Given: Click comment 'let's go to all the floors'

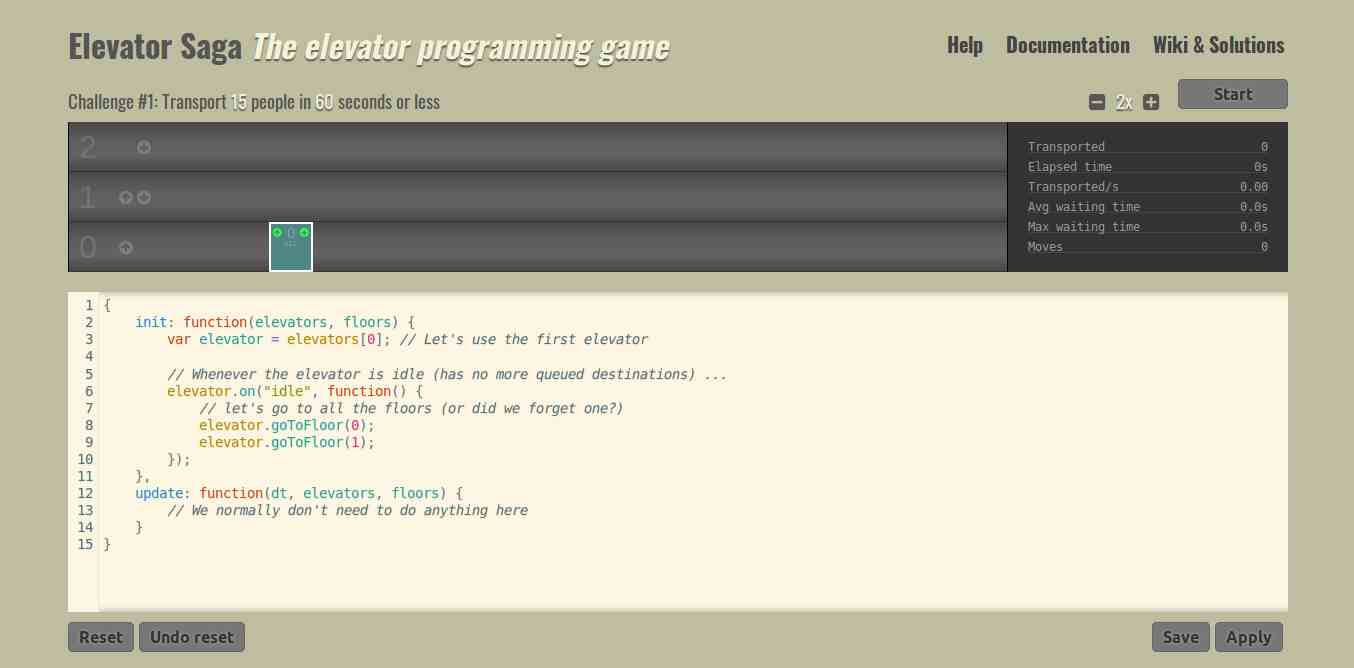Looking at the screenshot, I should (411, 408).
